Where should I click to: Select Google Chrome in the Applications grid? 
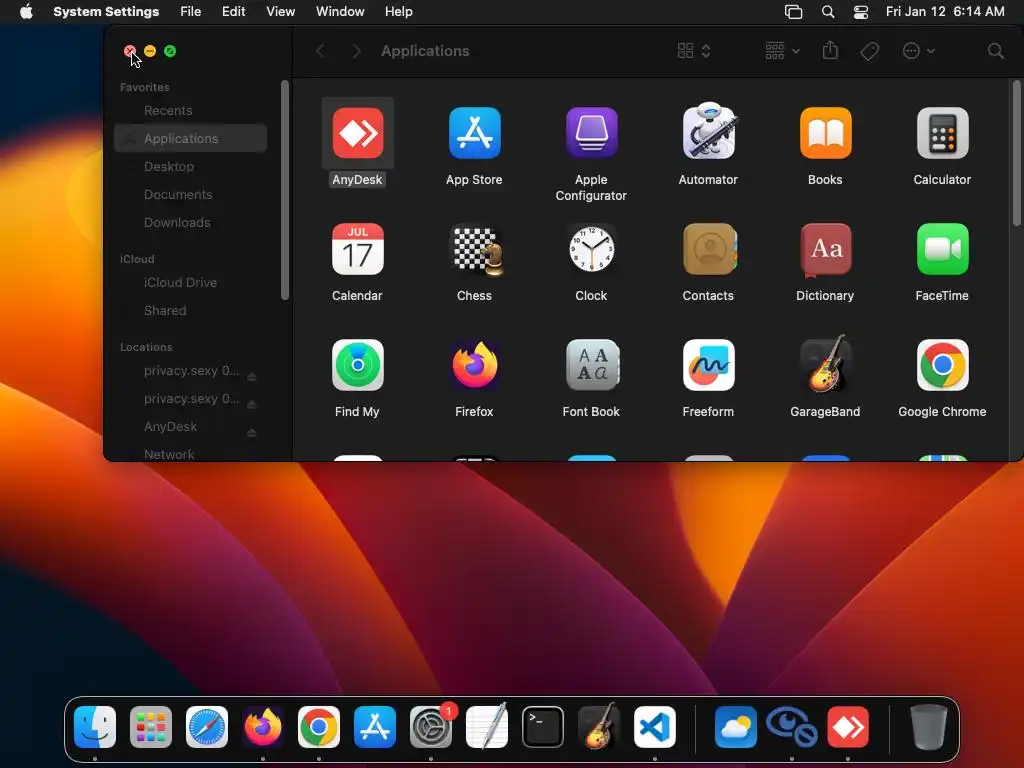point(942,365)
